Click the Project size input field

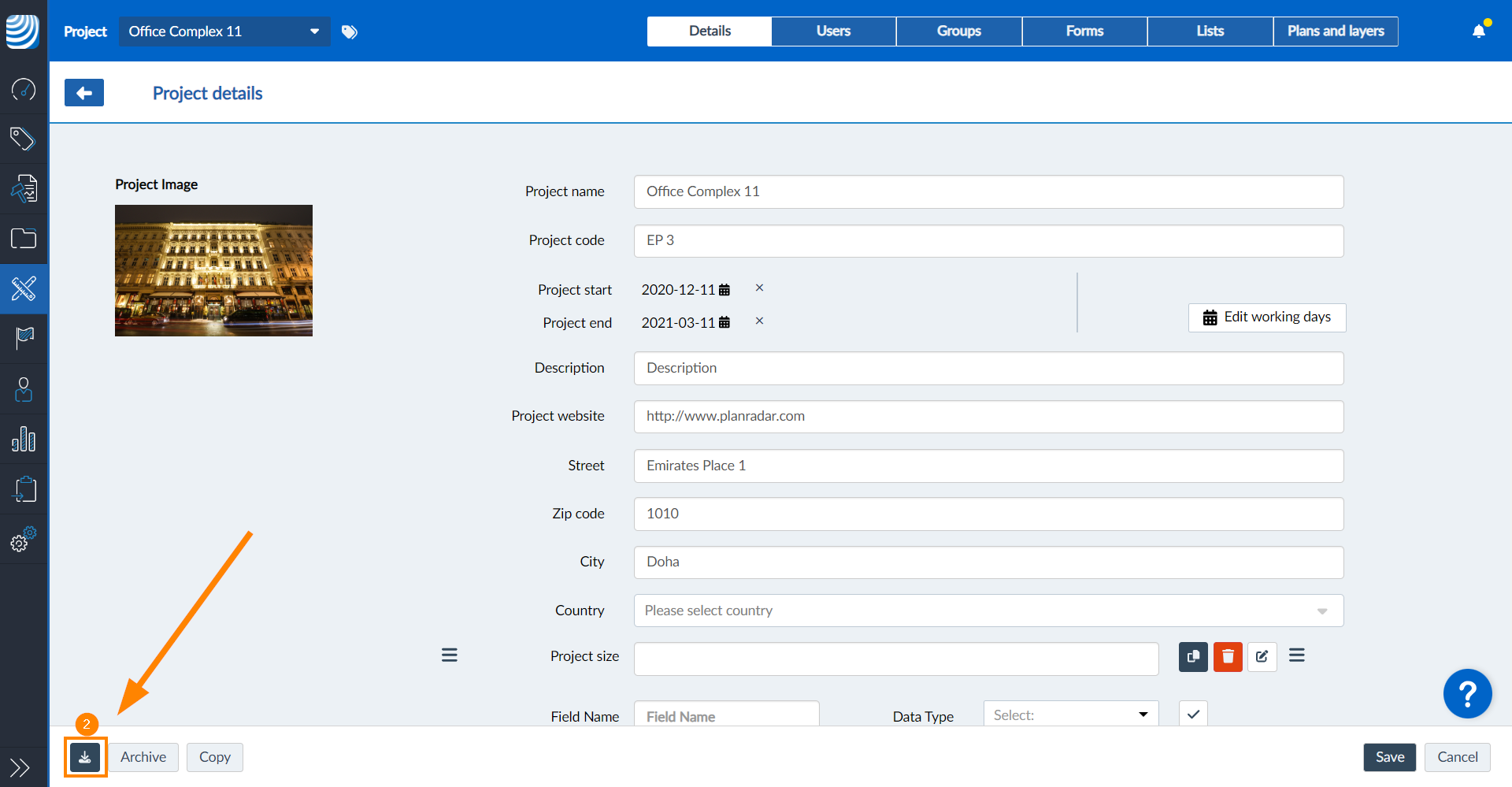896,659
